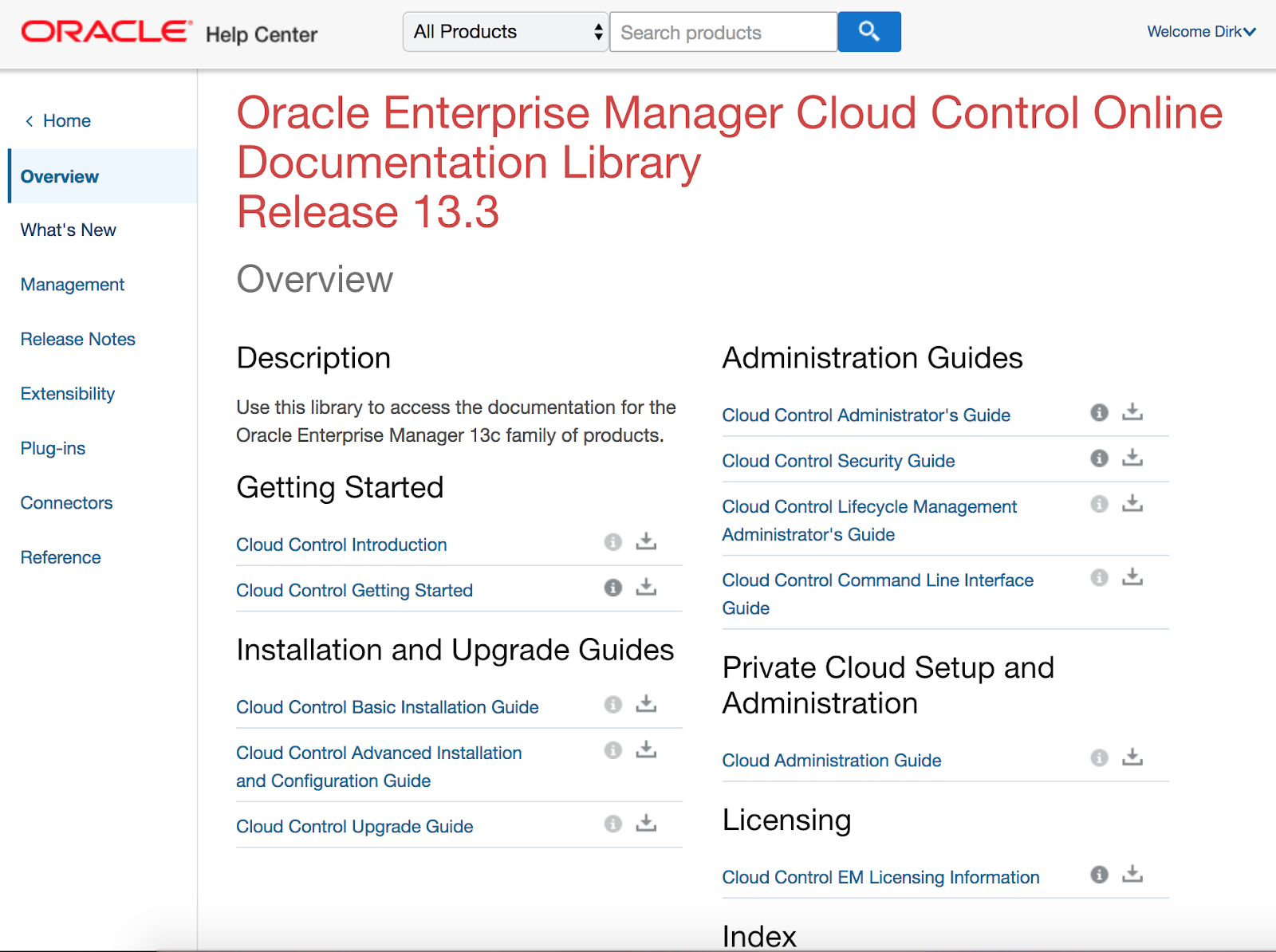Open Extensibility sidebar section
The width and height of the screenshot is (1276, 952).
[x=68, y=394]
